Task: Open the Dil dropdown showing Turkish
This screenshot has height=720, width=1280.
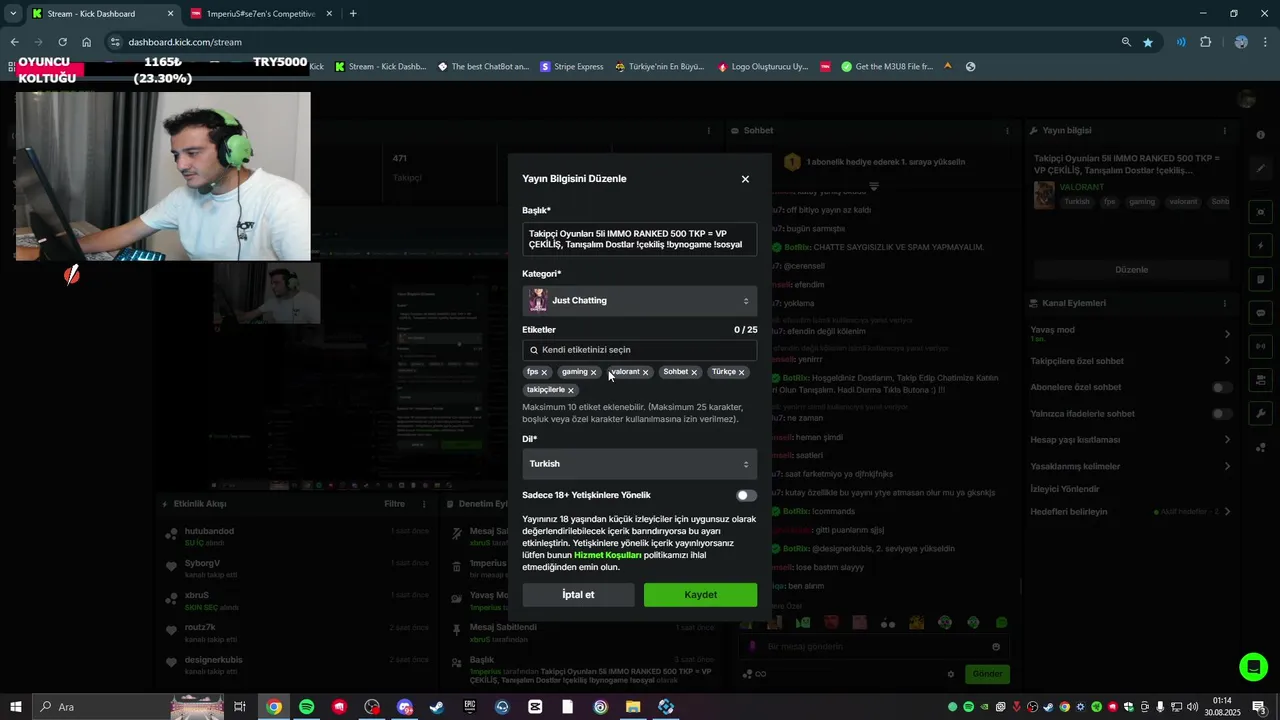Action: (639, 464)
